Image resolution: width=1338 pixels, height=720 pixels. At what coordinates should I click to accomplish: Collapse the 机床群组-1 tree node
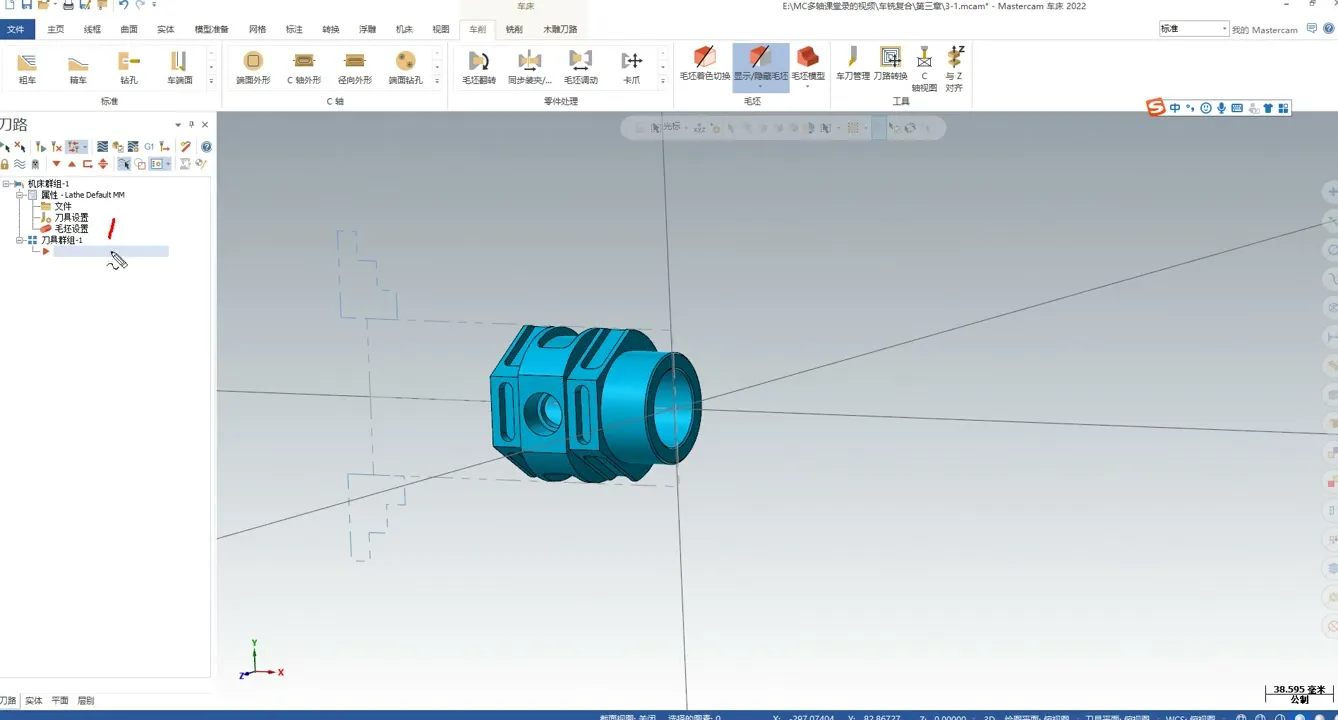pos(6,184)
